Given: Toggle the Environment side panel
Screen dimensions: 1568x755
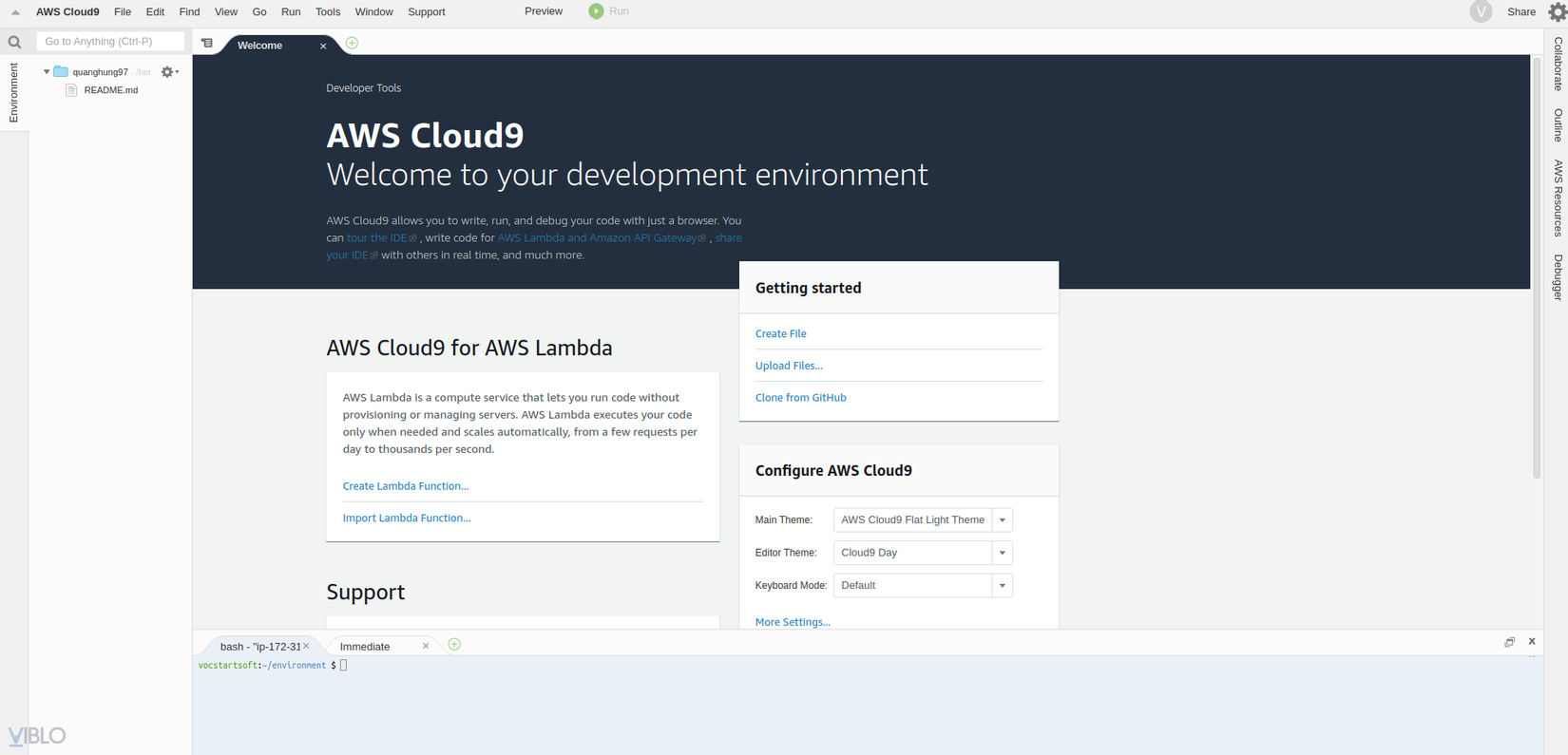Looking at the screenshot, I should click(x=13, y=93).
